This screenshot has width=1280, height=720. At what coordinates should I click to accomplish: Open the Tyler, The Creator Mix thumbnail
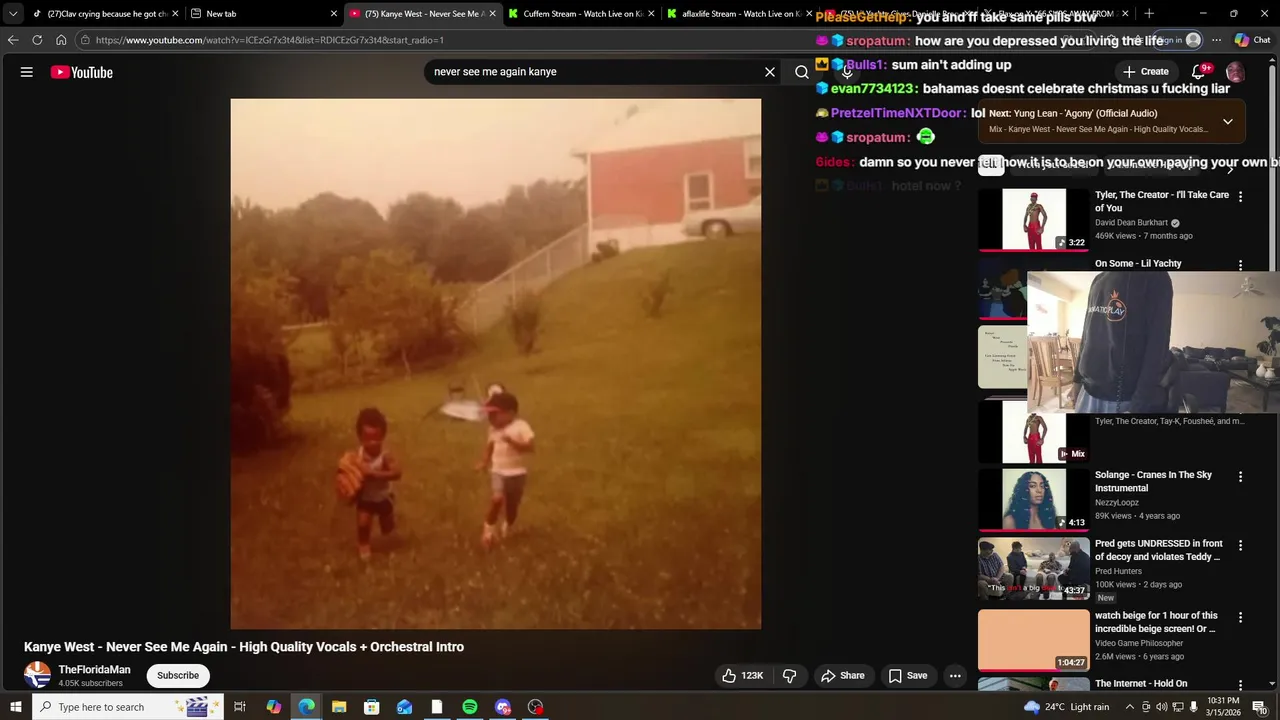click(1033, 432)
